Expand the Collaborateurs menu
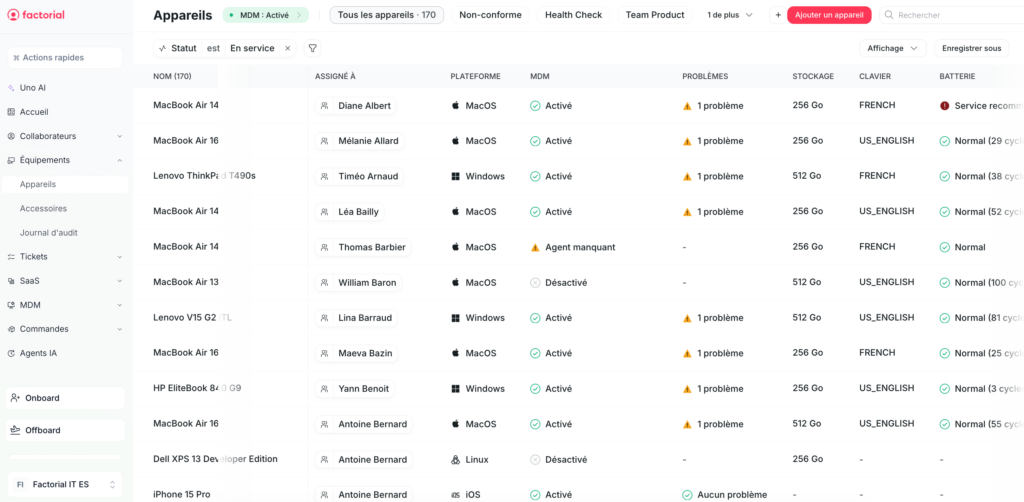The image size is (1024, 502). [120, 136]
